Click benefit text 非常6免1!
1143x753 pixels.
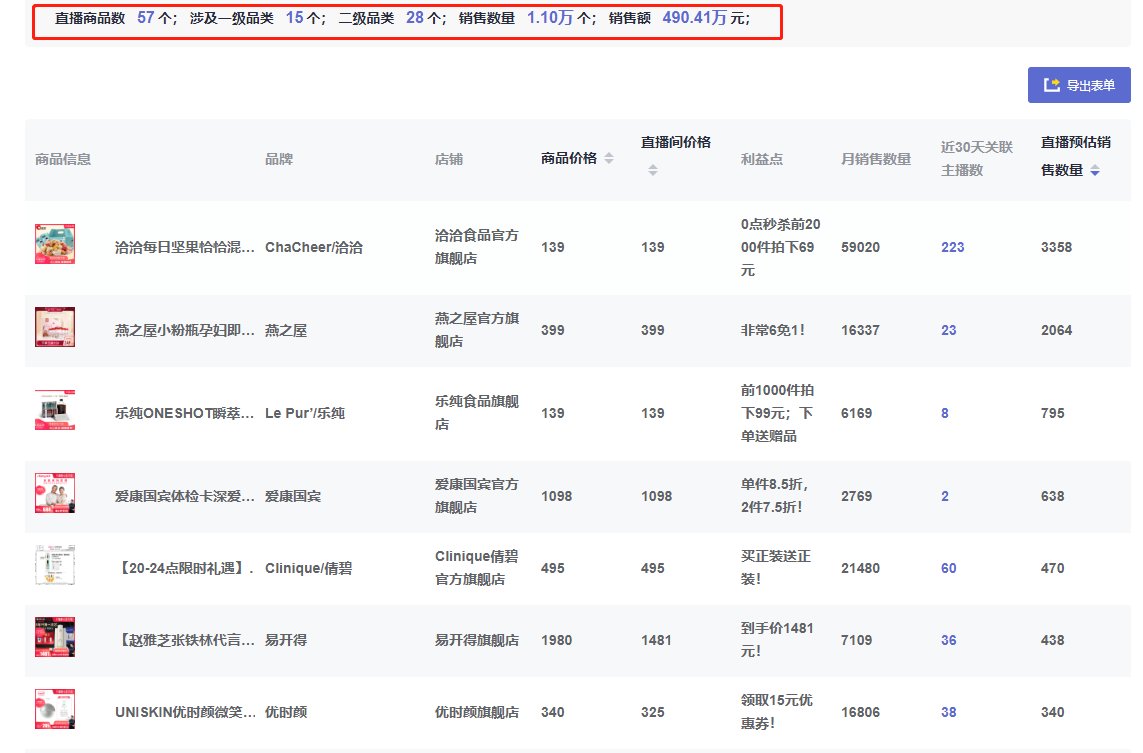click(773, 330)
